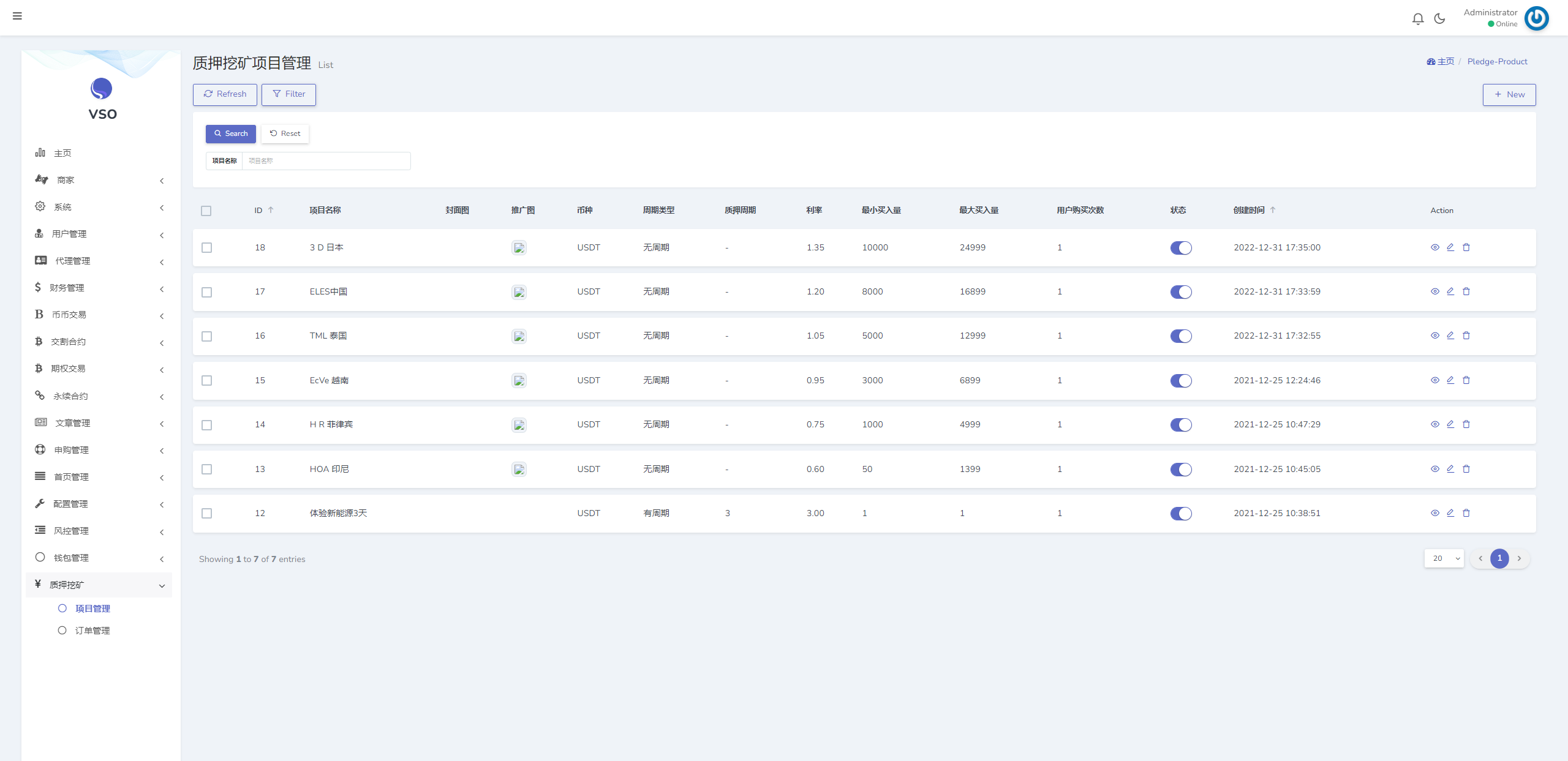Click edit pencil for 3 D 日本 row

tap(1450, 247)
